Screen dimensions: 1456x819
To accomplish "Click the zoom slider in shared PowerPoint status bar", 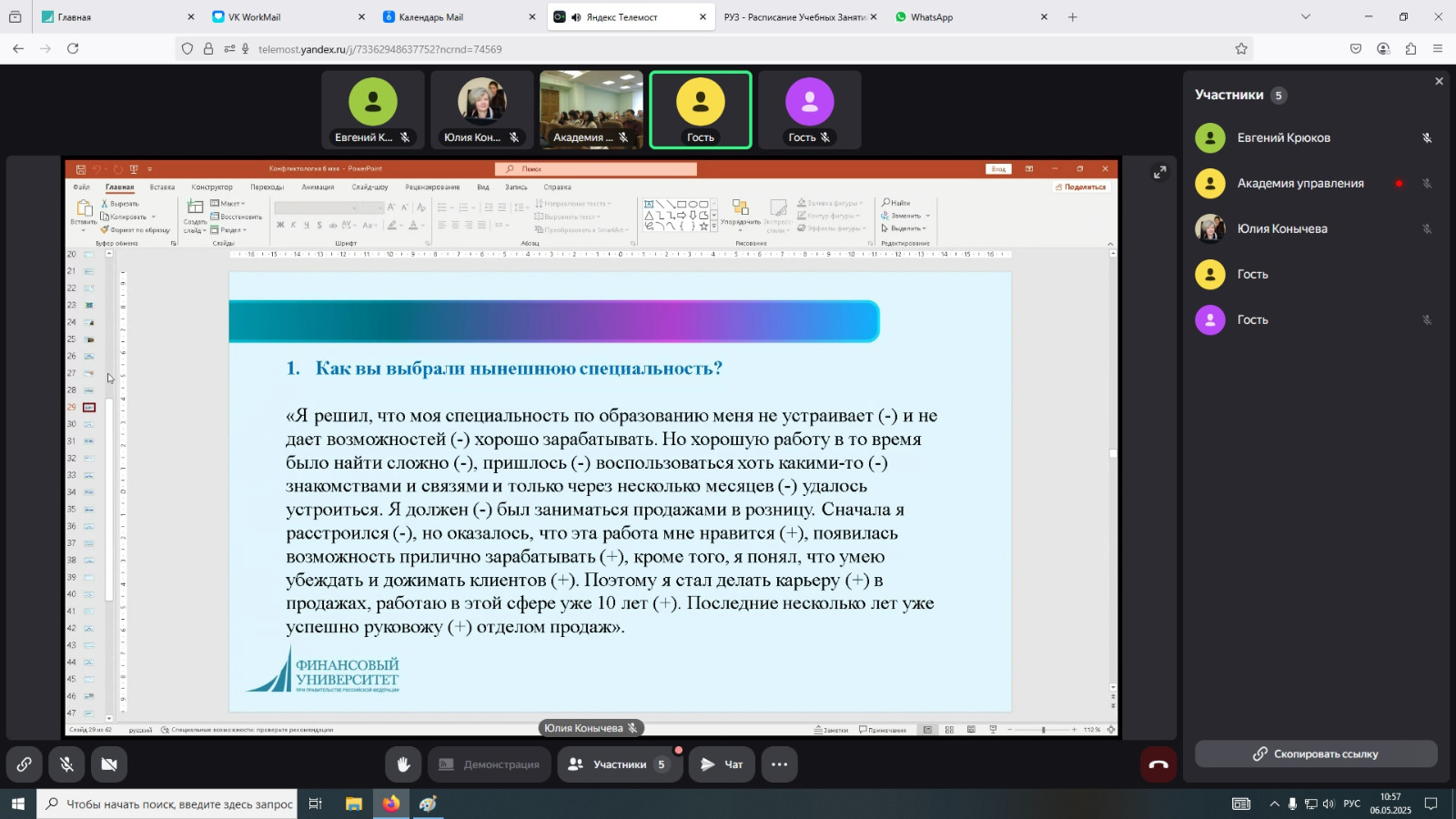I will (1043, 730).
